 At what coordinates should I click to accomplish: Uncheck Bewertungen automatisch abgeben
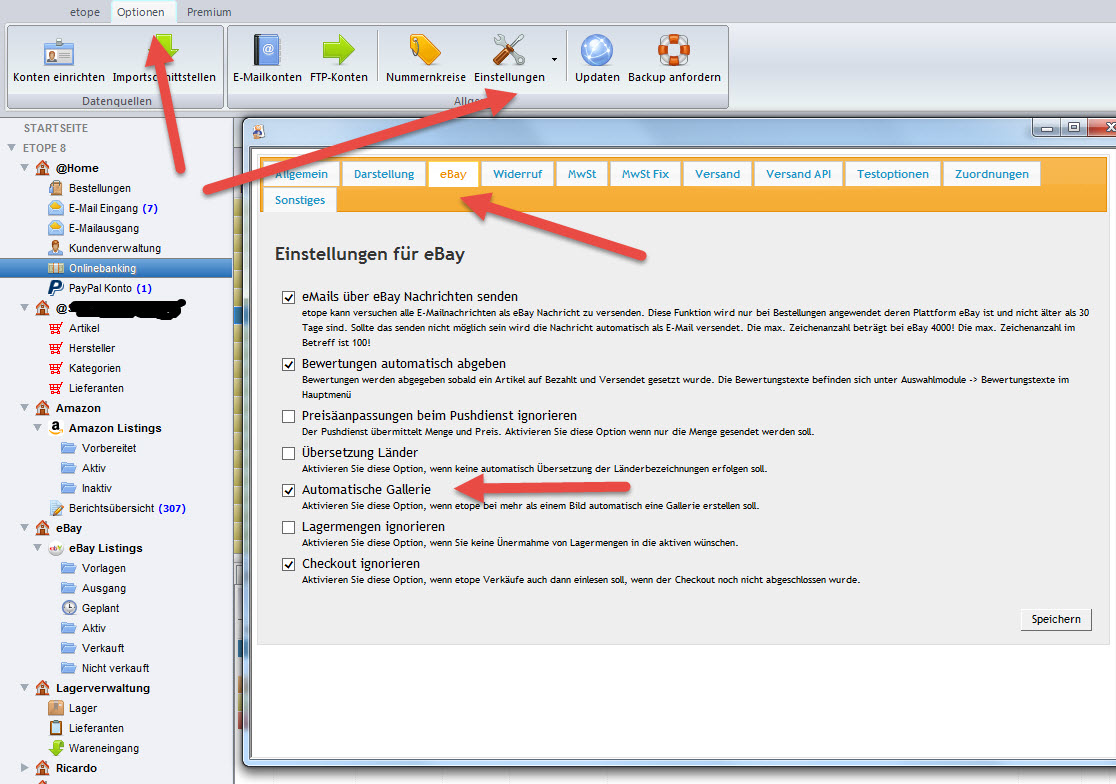coord(288,364)
